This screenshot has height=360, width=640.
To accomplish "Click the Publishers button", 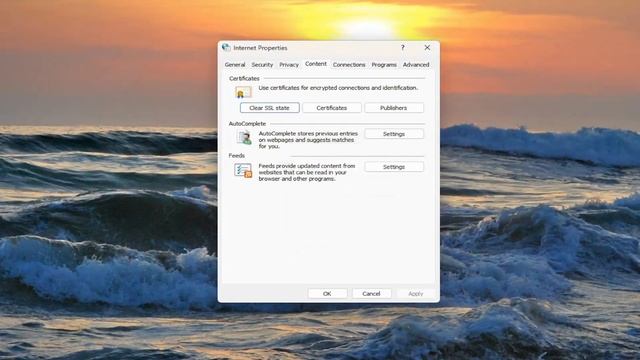I will 394,108.
